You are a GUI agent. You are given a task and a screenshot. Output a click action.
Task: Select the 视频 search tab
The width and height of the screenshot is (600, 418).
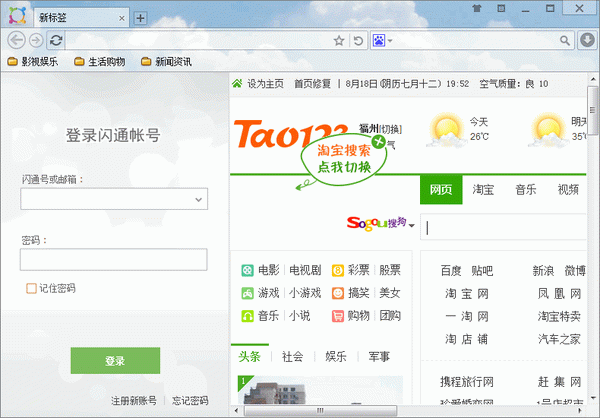[x=568, y=189]
